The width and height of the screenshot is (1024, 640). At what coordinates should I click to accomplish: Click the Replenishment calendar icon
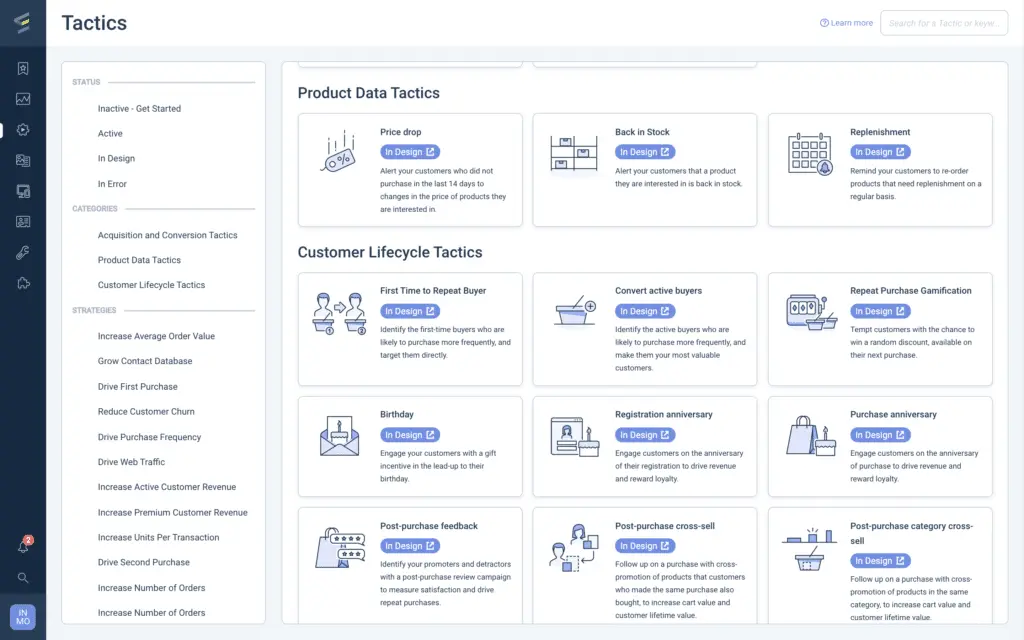click(x=809, y=153)
